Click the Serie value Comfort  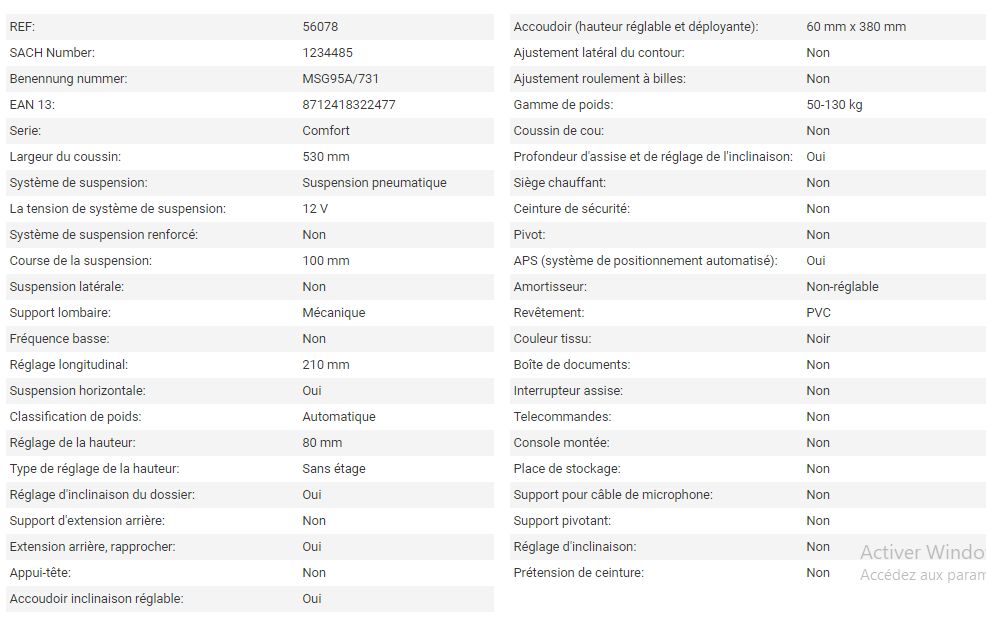[326, 131]
